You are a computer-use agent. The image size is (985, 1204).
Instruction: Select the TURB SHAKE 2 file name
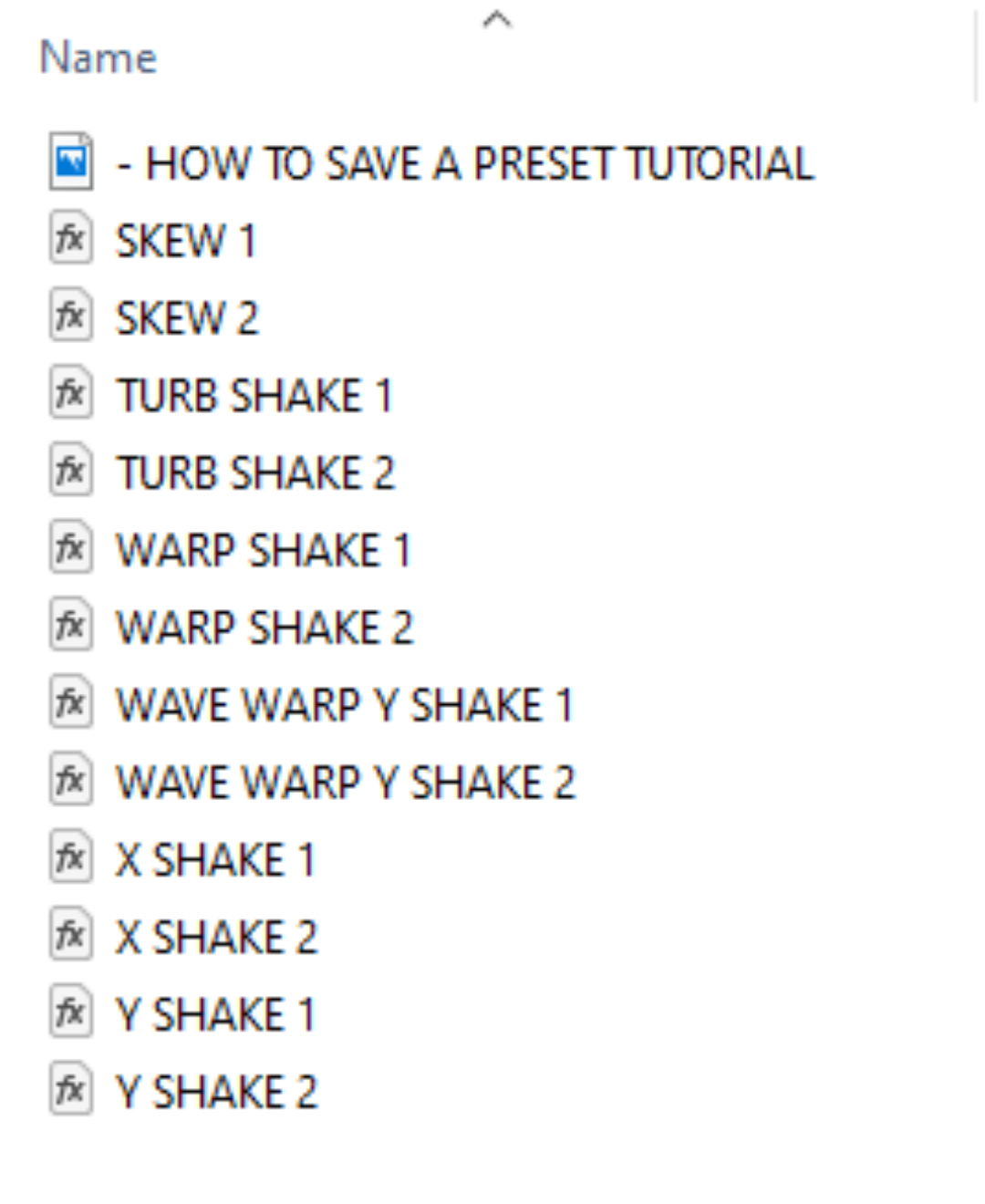(x=255, y=472)
